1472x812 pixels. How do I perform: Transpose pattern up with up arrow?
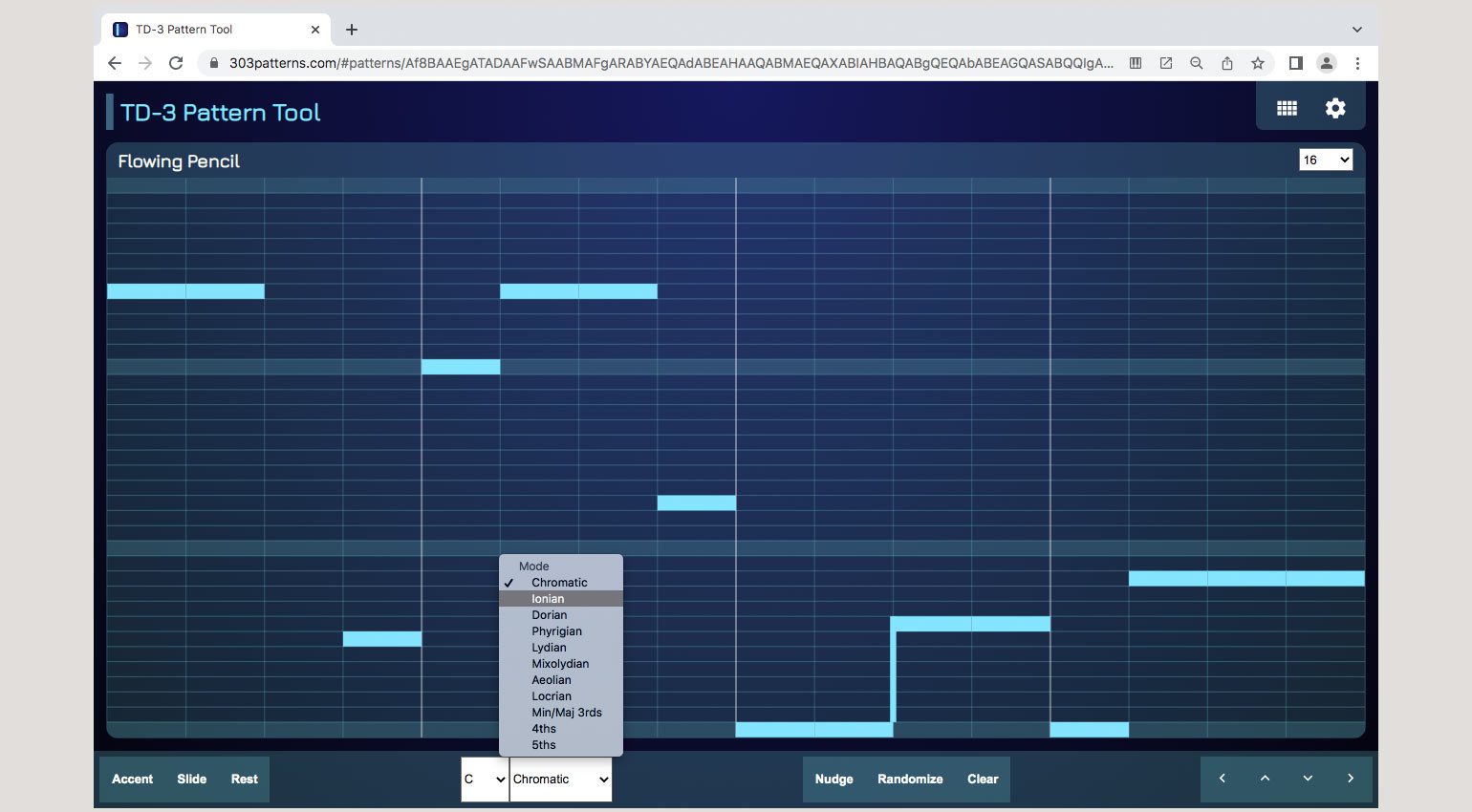(x=1265, y=779)
